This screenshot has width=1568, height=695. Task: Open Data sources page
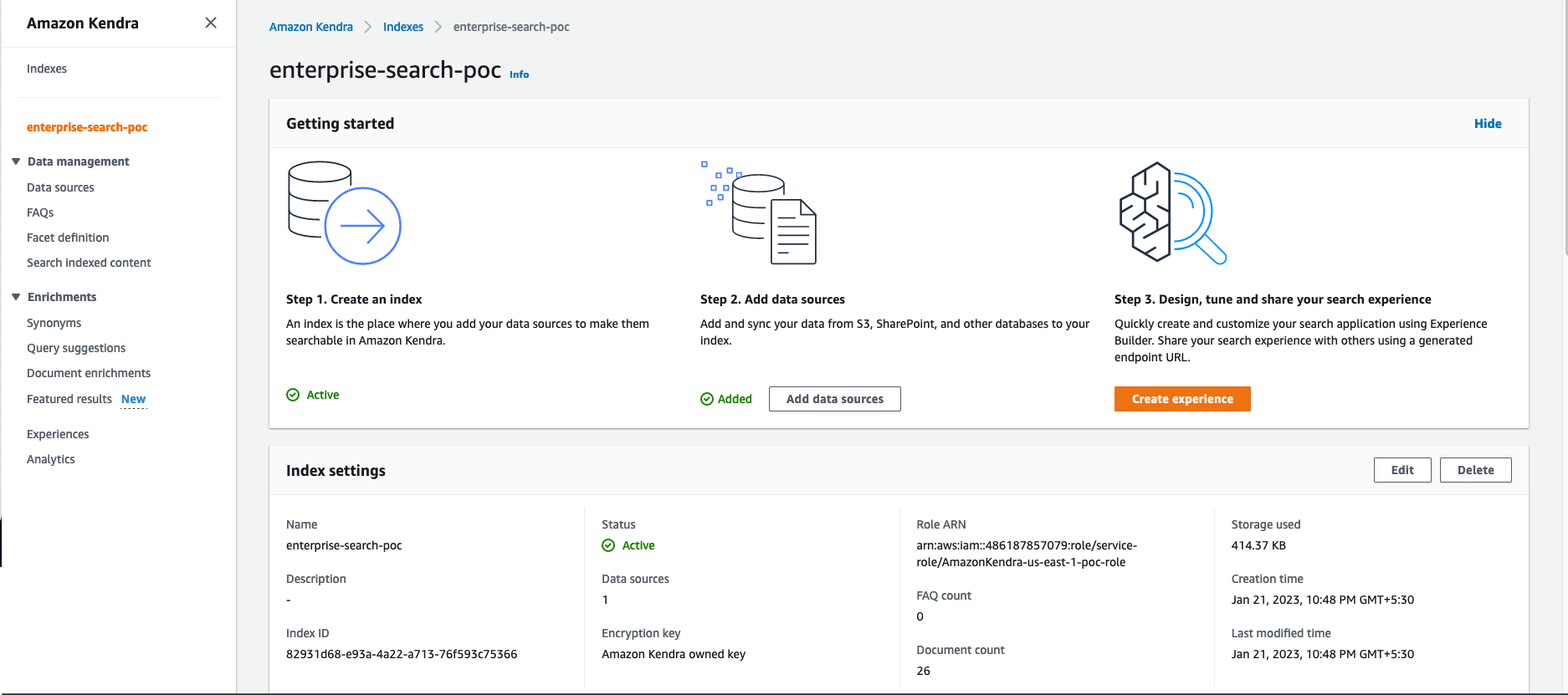click(60, 187)
